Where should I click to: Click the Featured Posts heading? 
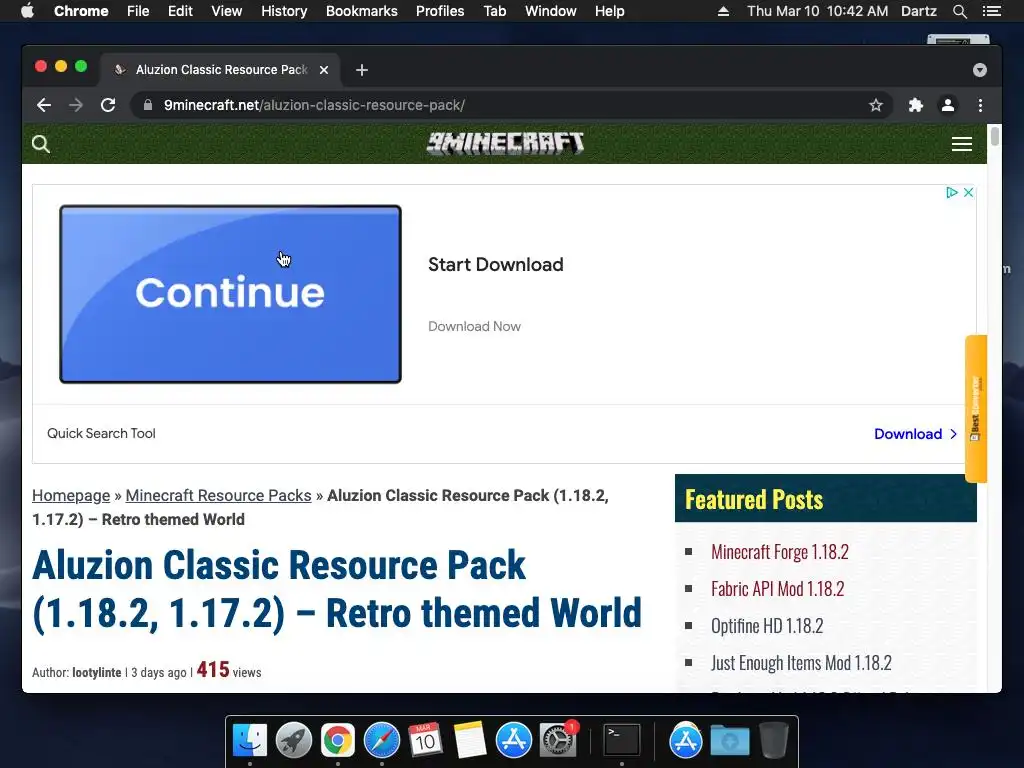pyautogui.click(x=754, y=500)
